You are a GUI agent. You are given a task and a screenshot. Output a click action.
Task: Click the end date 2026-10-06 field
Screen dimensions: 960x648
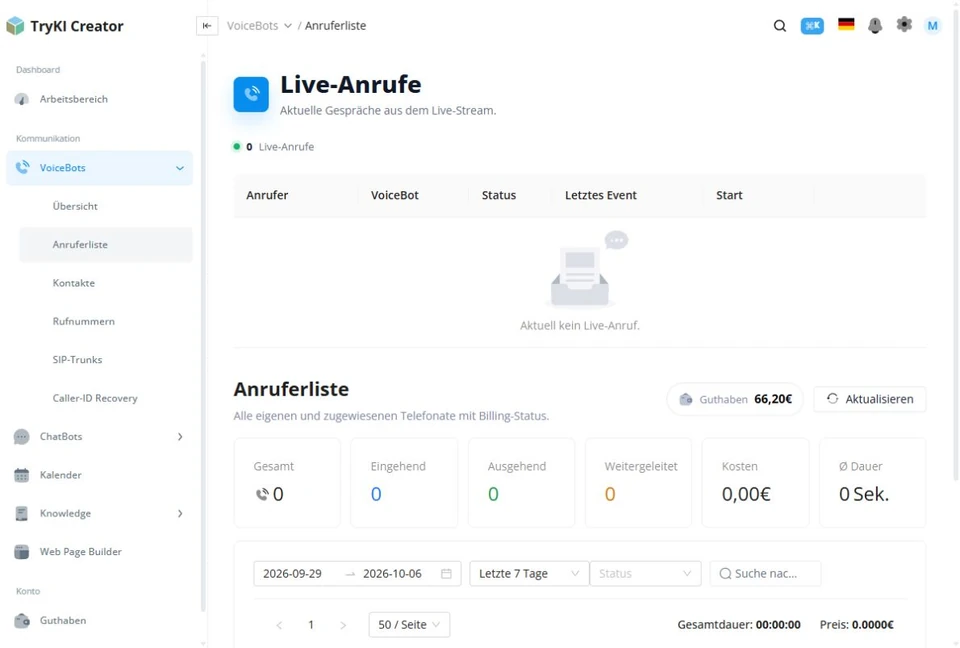(392, 574)
